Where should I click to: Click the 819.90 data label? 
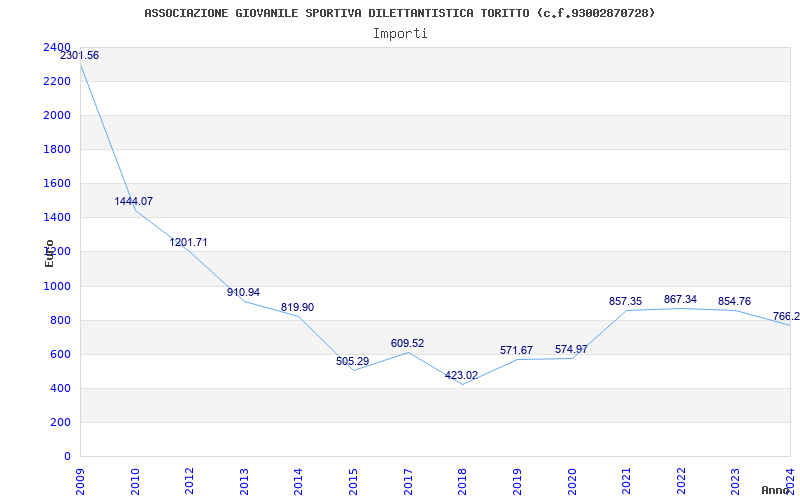click(297, 308)
